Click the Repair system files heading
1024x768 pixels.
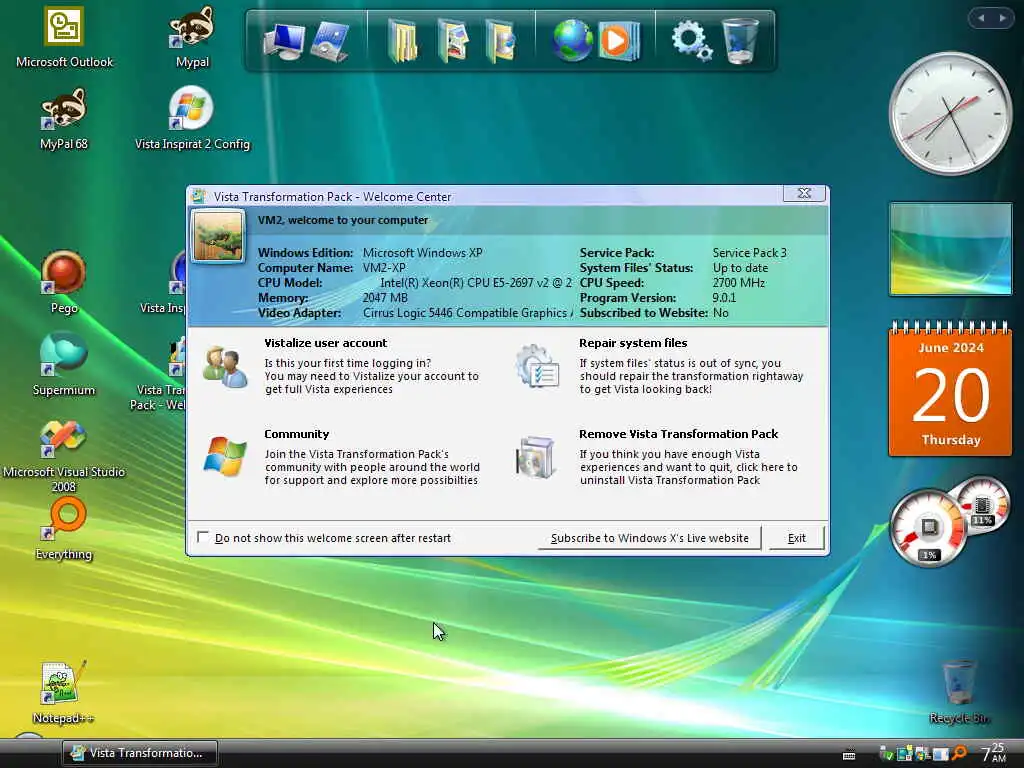633,343
